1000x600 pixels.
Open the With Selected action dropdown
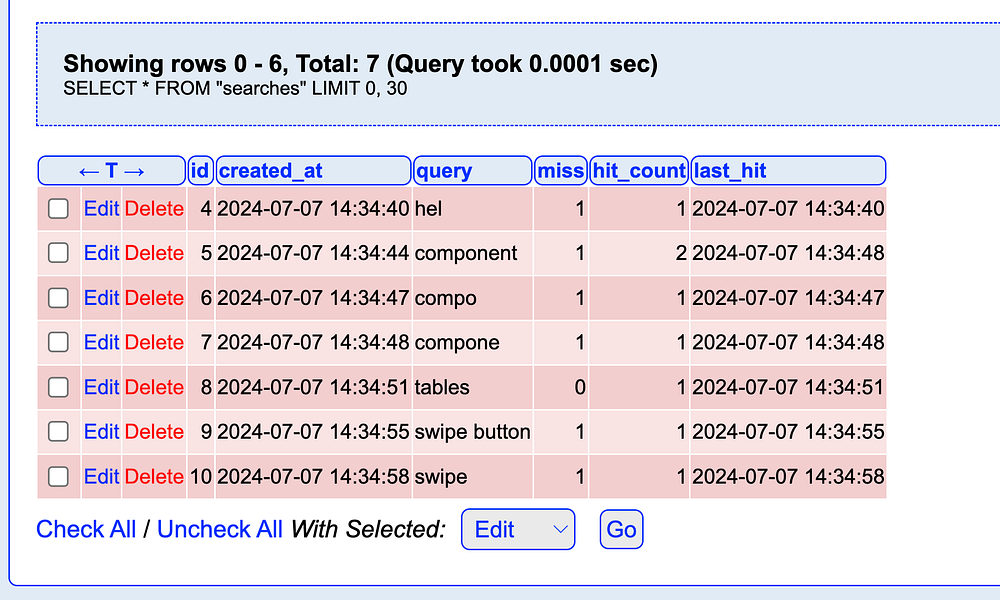pos(518,529)
